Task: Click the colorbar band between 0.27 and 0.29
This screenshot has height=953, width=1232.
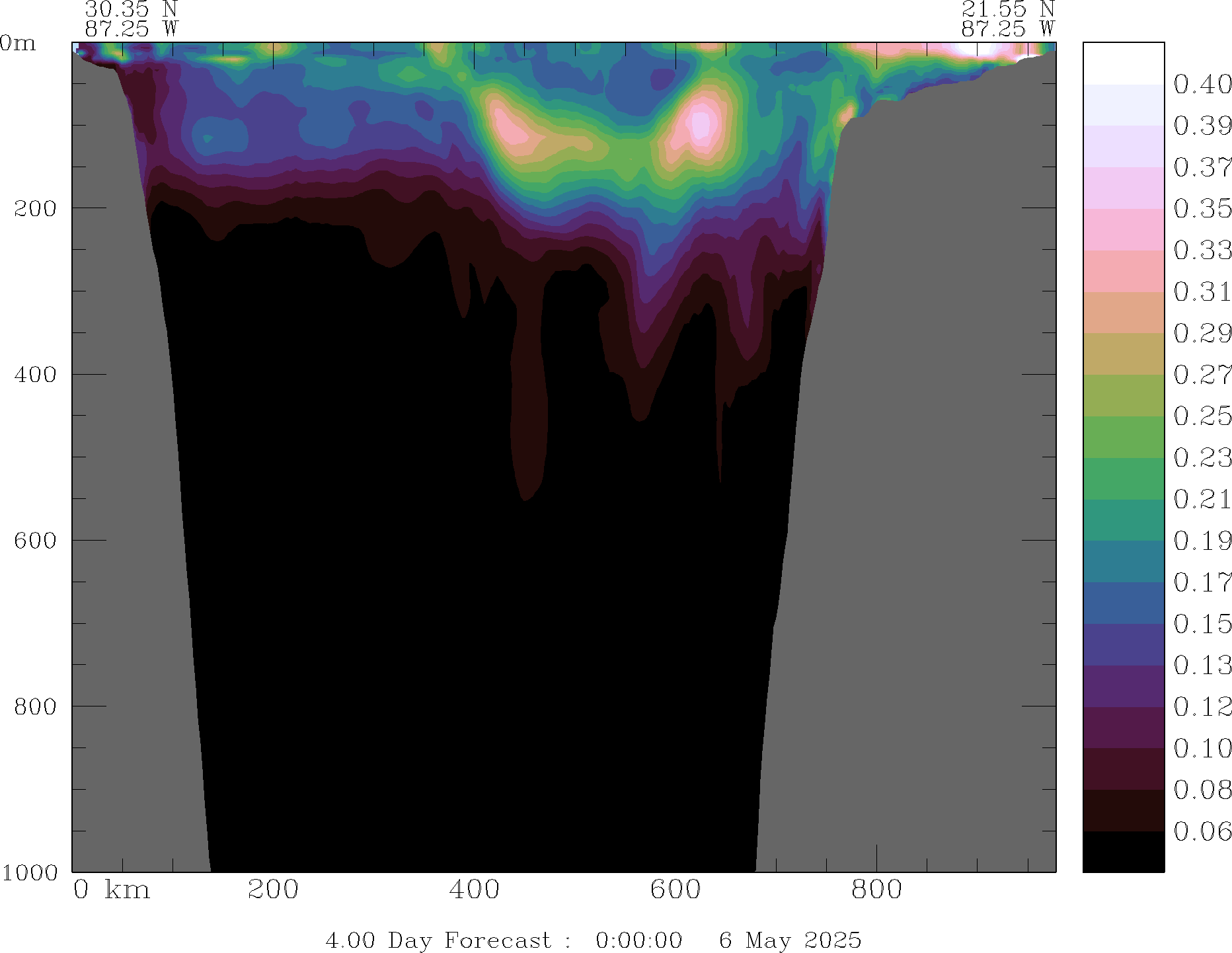Action: click(1123, 354)
